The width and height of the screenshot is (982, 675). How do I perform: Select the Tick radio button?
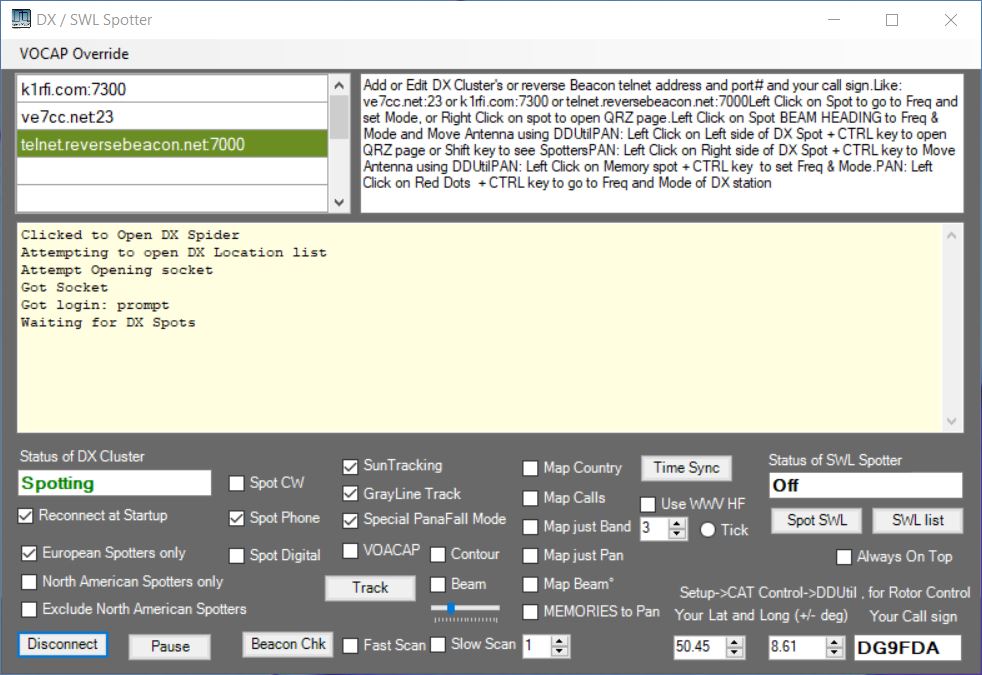click(x=708, y=530)
